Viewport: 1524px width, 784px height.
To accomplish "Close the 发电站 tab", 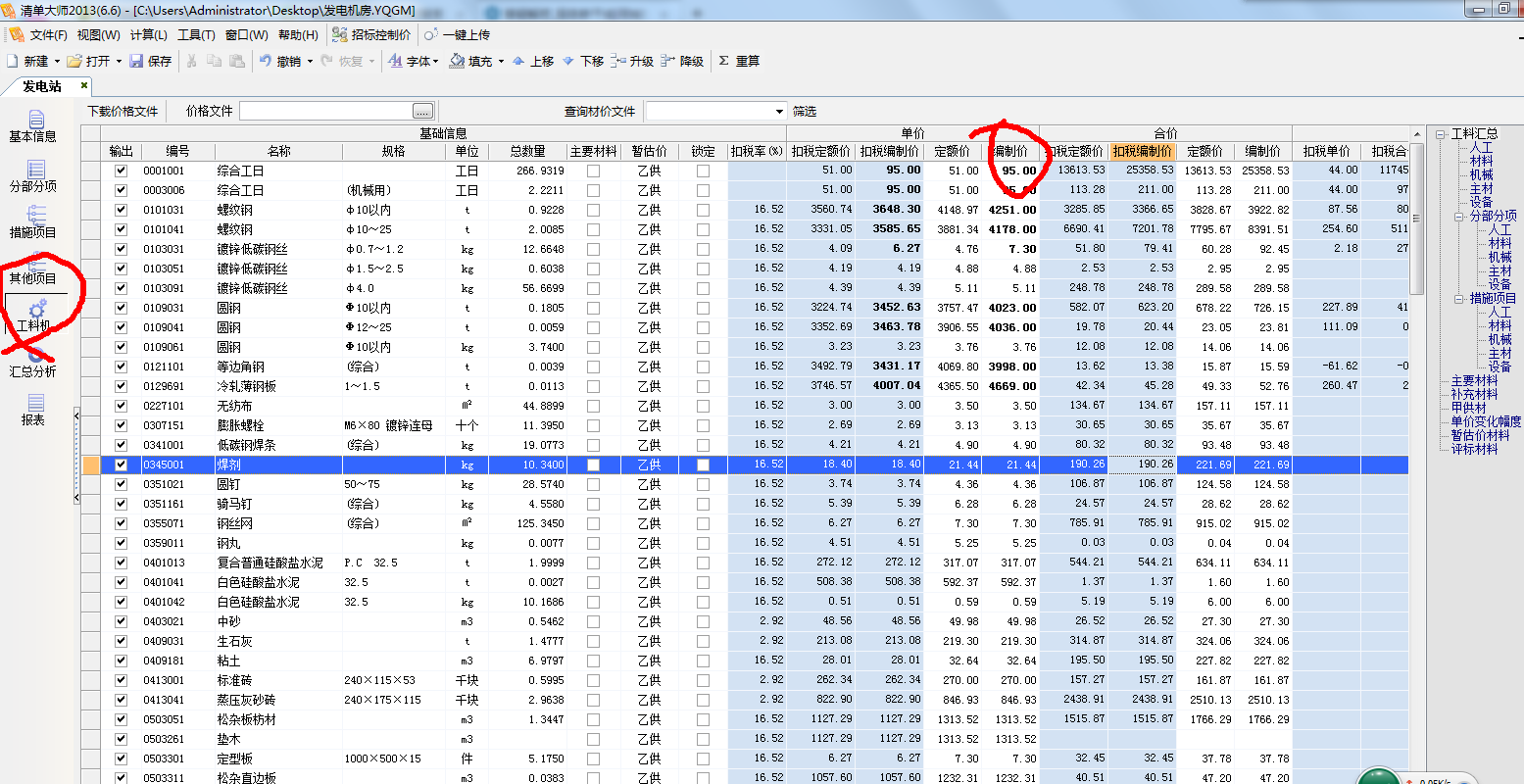I will point(84,86).
